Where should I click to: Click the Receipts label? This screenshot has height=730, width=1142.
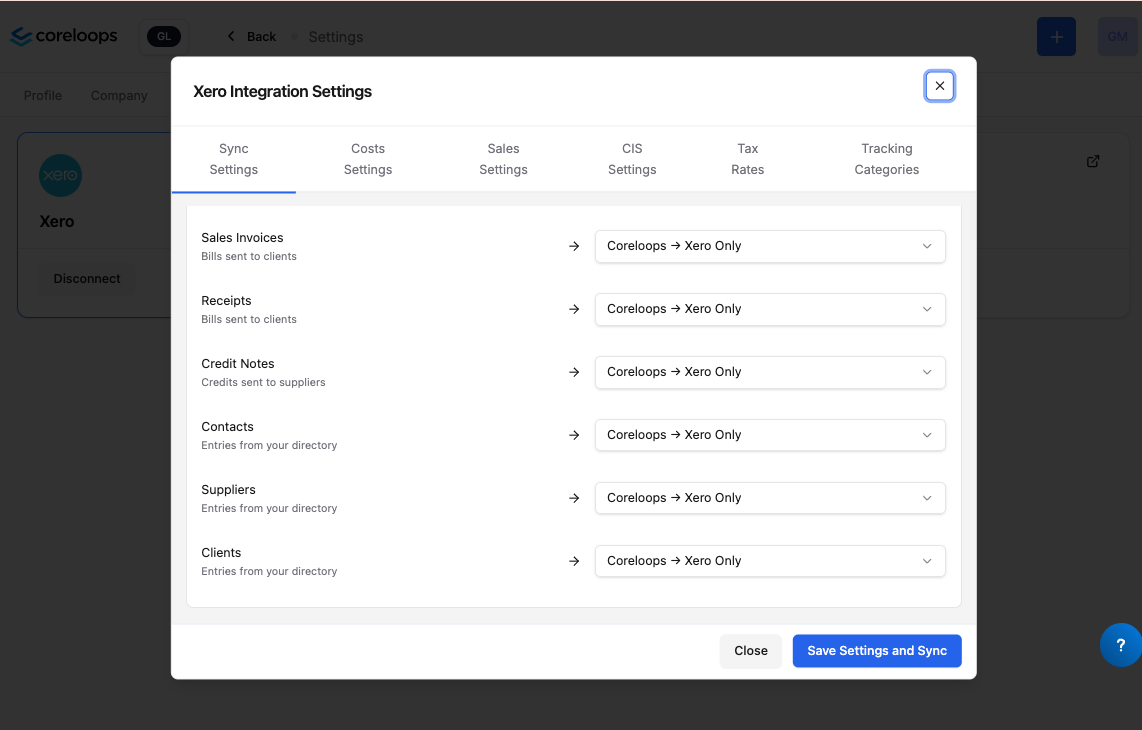(x=227, y=301)
